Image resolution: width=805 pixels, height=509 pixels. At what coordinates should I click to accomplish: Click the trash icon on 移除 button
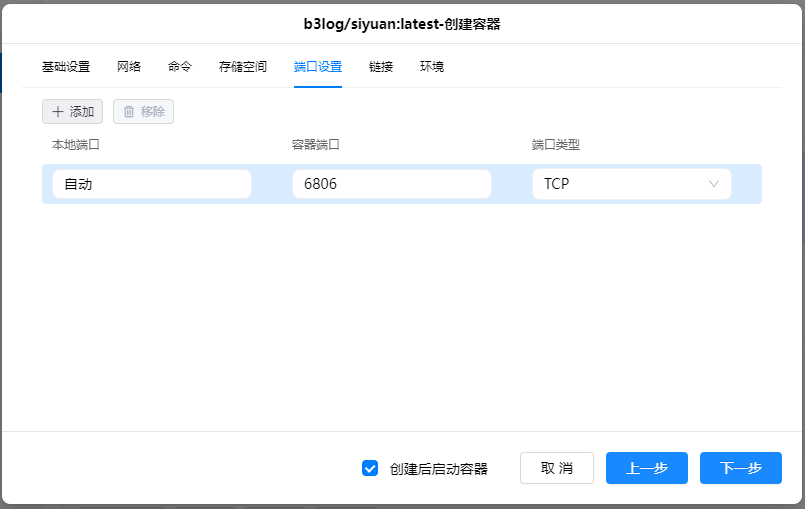(x=129, y=112)
